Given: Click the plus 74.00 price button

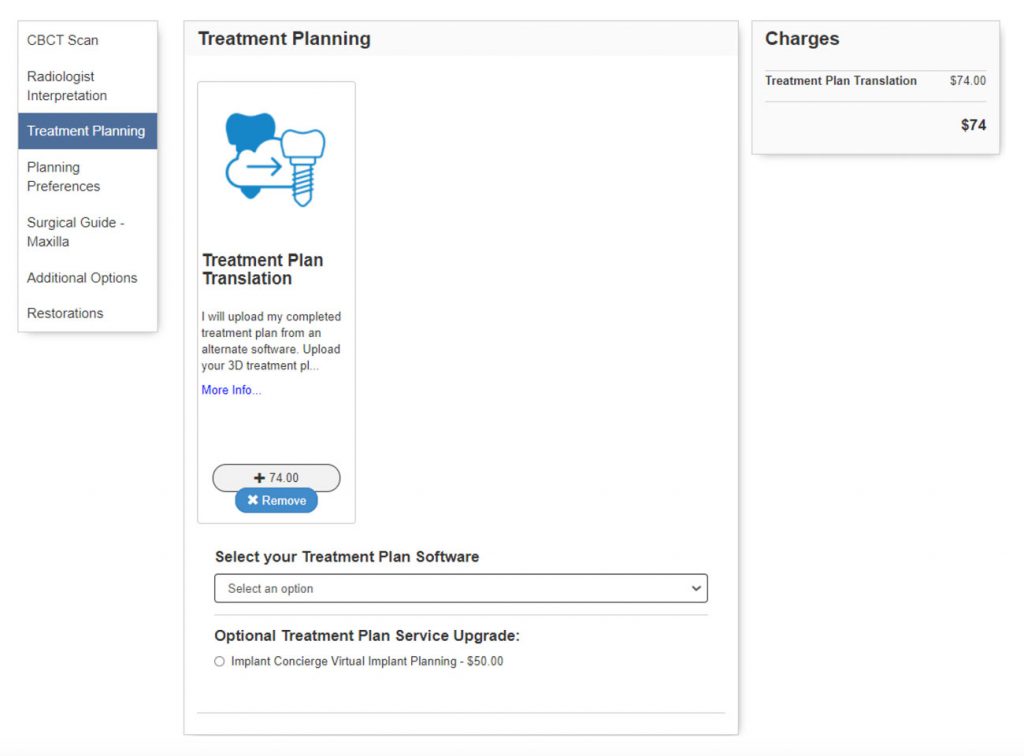Looking at the screenshot, I should (276, 478).
